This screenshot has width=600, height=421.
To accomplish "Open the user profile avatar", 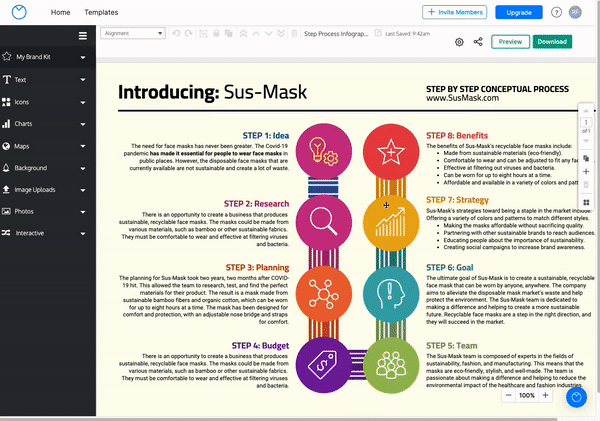I will [x=575, y=12].
